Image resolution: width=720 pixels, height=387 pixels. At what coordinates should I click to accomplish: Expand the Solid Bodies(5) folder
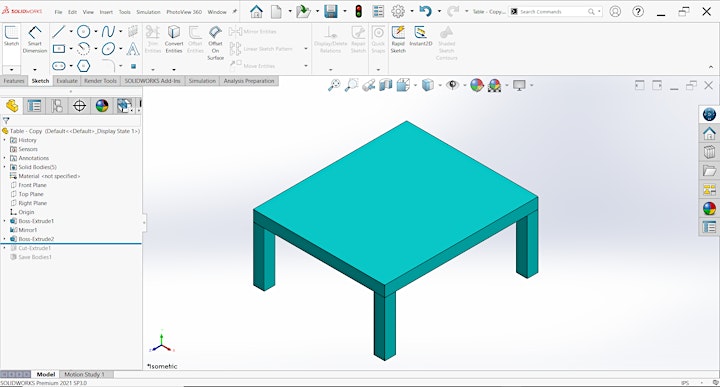tap(5, 167)
